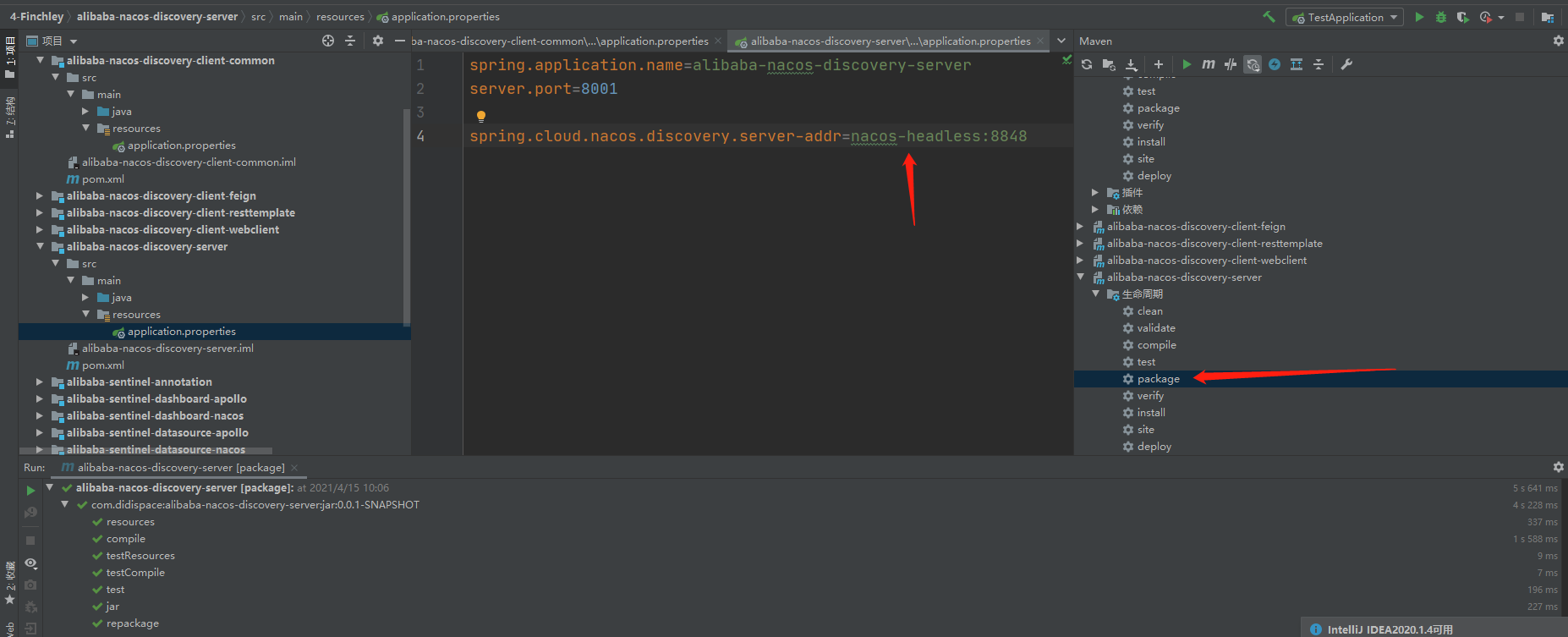The image size is (1568, 637).
Task: Open Maven Settings wrench icon
Action: pos(1346,64)
